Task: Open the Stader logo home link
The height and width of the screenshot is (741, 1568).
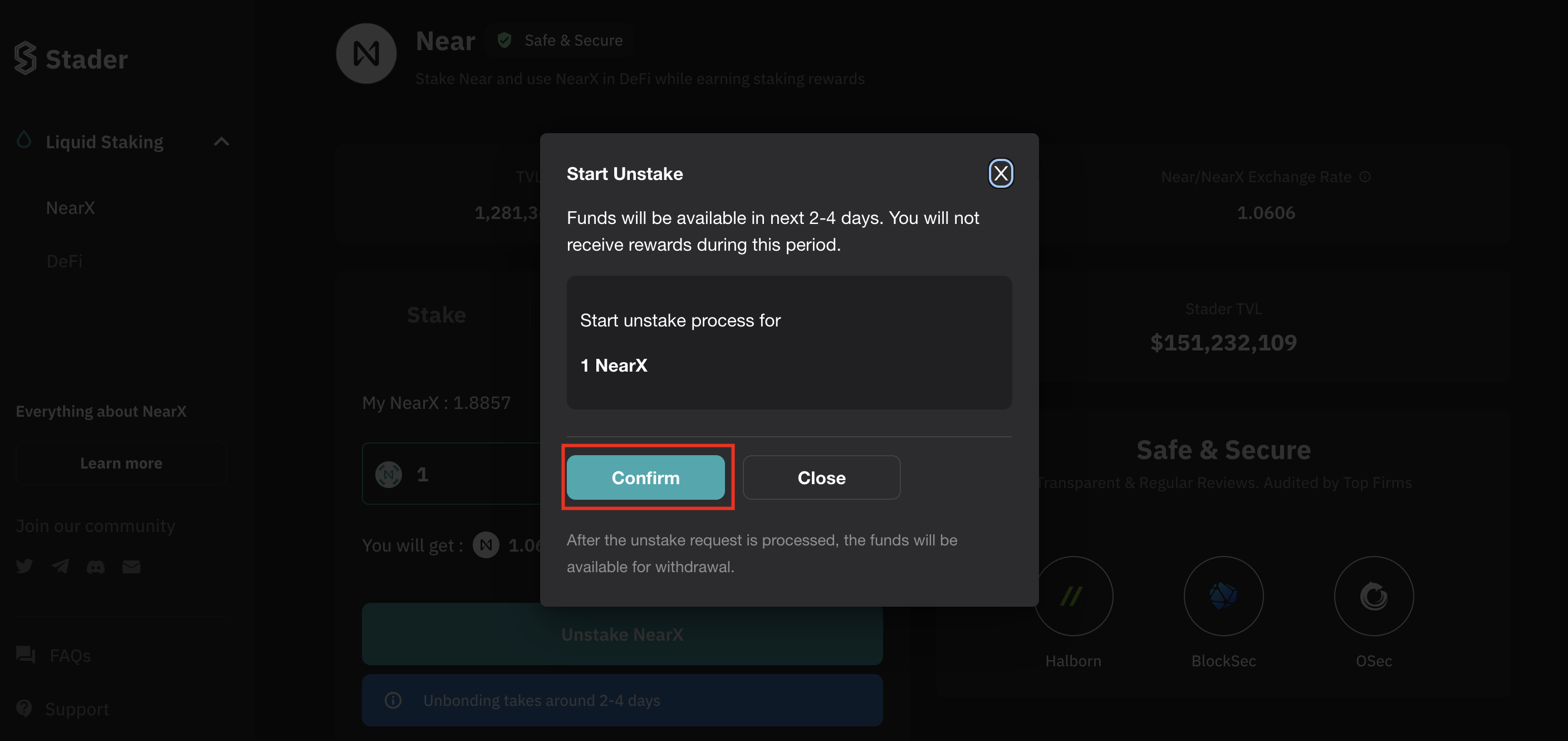Action: tap(71, 58)
